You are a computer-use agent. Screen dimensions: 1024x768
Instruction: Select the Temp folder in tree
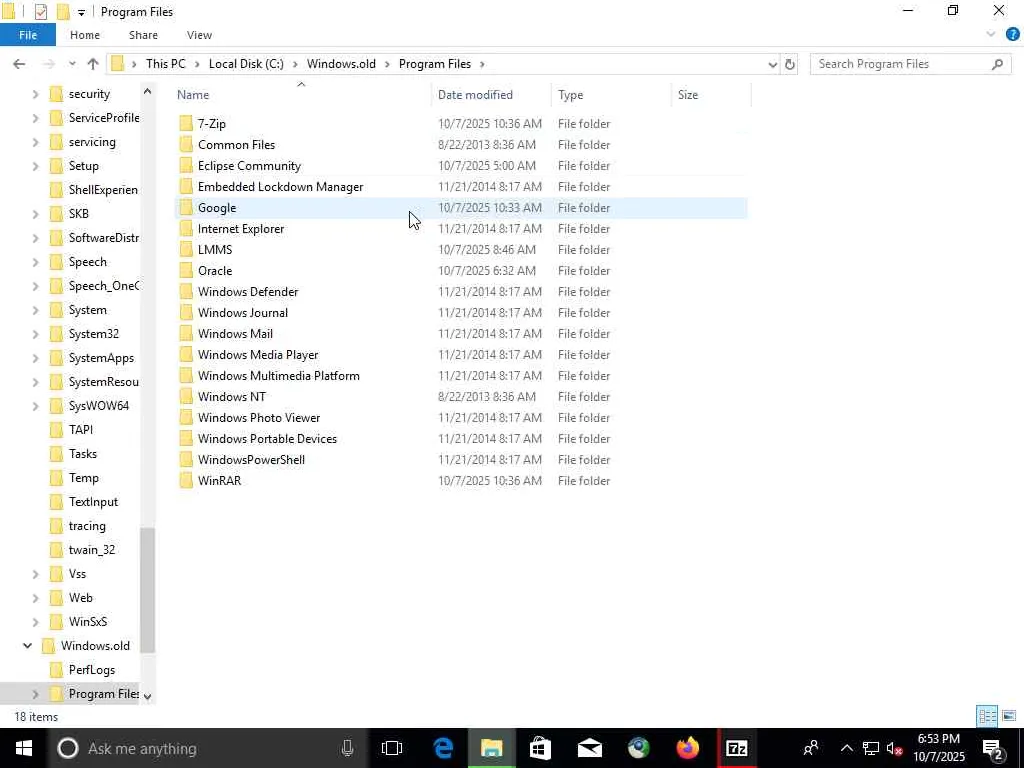(x=84, y=478)
